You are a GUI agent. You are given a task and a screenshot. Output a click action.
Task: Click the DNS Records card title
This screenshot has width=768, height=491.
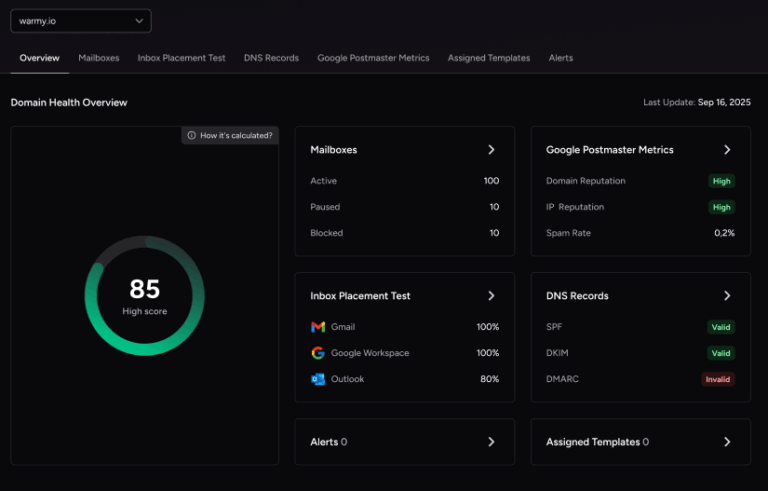click(577, 295)
